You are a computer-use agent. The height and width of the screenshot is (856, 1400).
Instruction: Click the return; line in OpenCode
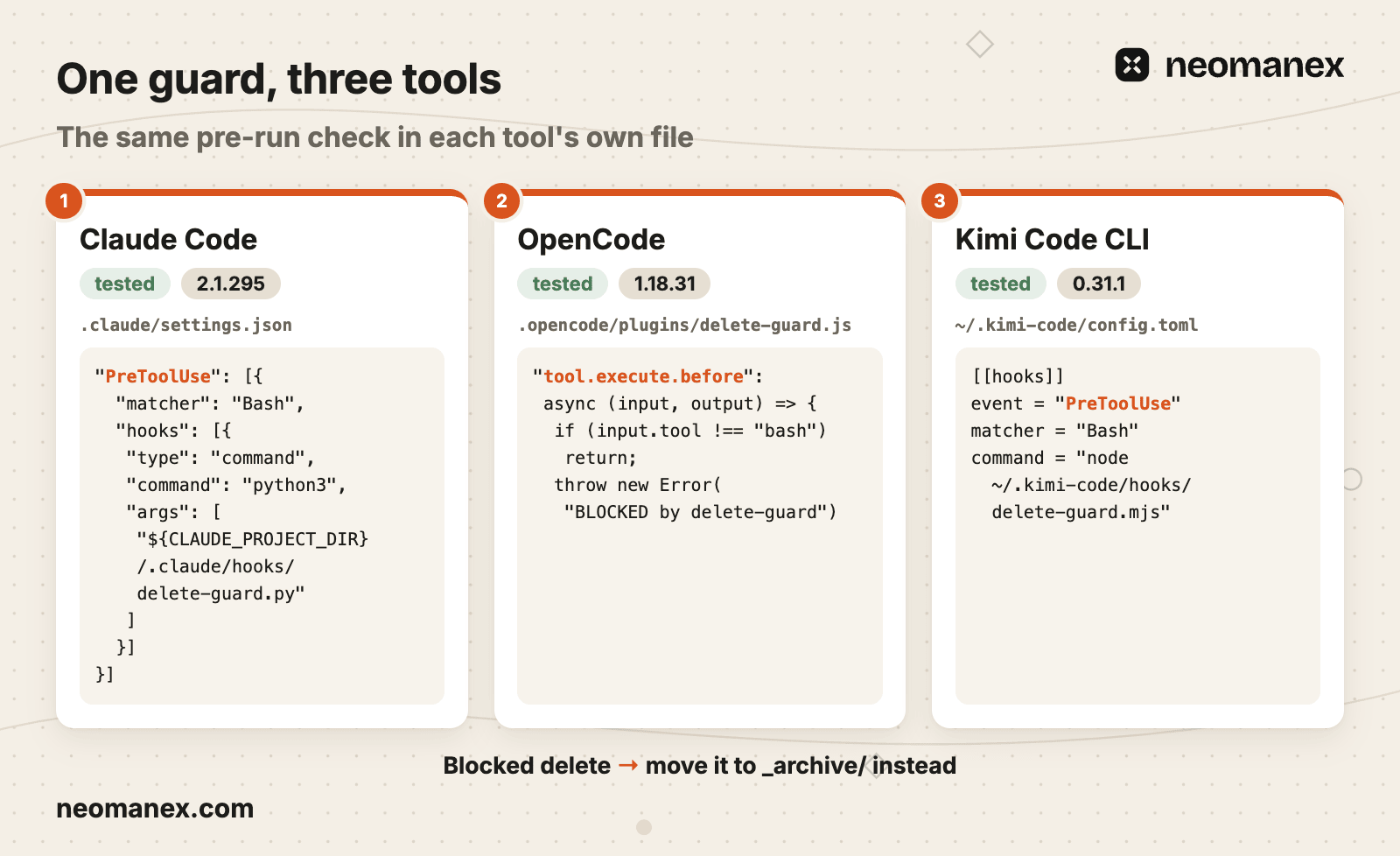pyautogui.click(x=601, y=458)
